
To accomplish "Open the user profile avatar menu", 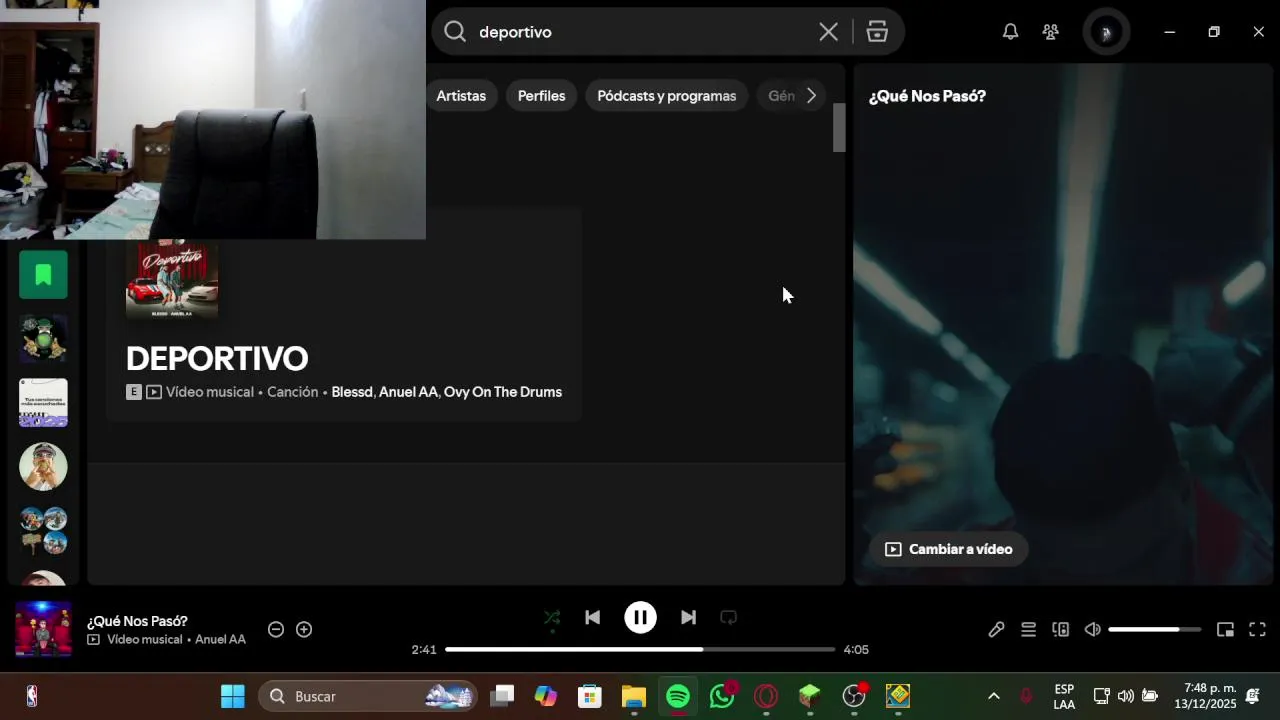I will 1105,32.
